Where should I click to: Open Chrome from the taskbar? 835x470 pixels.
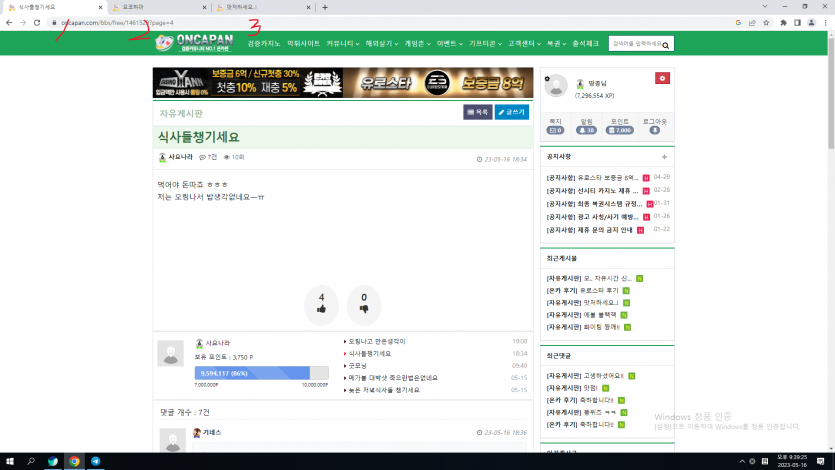(x=74, y=461)
